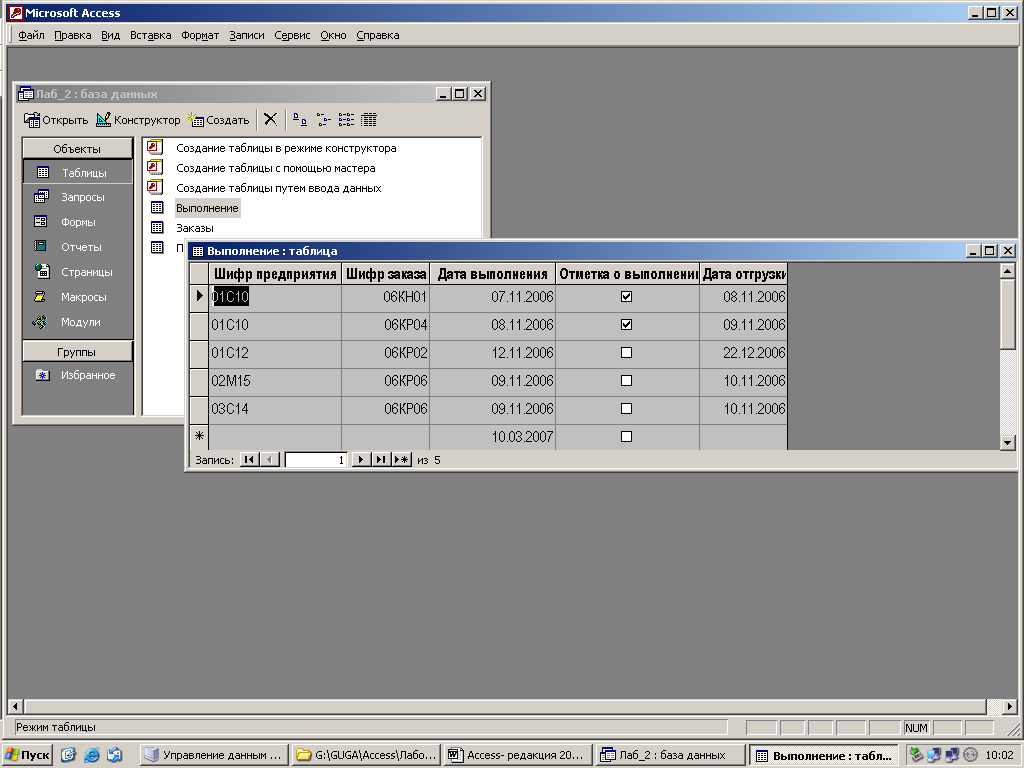Open the Окно menu
The width and height of the screenshot is (1024, 768).
click(333, 35)
